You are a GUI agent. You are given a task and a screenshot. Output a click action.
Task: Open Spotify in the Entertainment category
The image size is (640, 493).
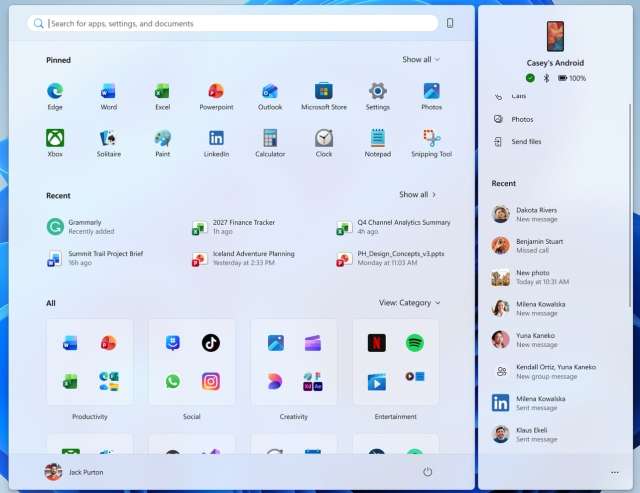point(415,343)
